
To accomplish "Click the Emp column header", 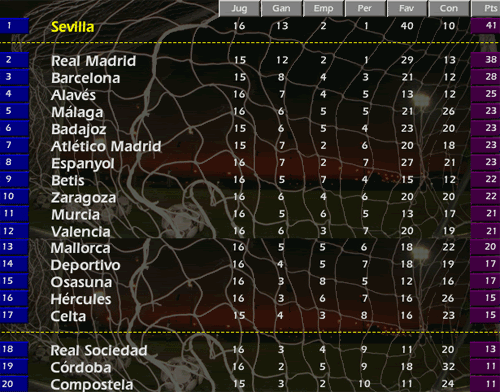I will (x=323, y=8).
